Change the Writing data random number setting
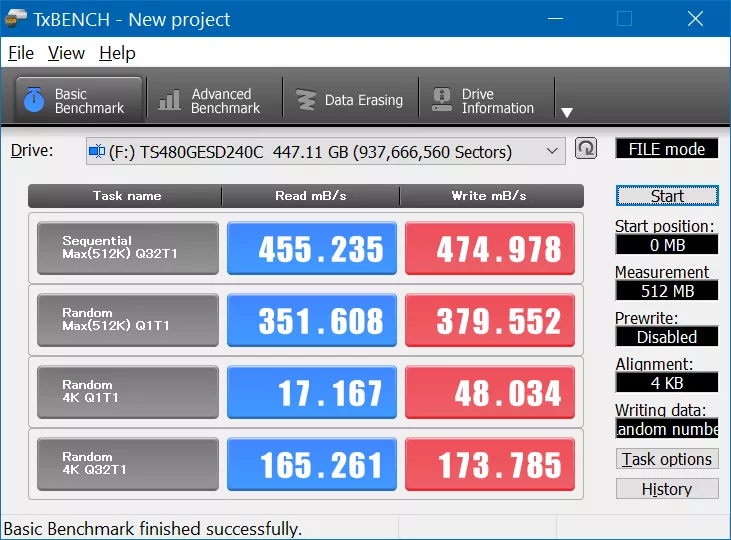The height and width of the screenshot is (540, 731). click(667, 429)
